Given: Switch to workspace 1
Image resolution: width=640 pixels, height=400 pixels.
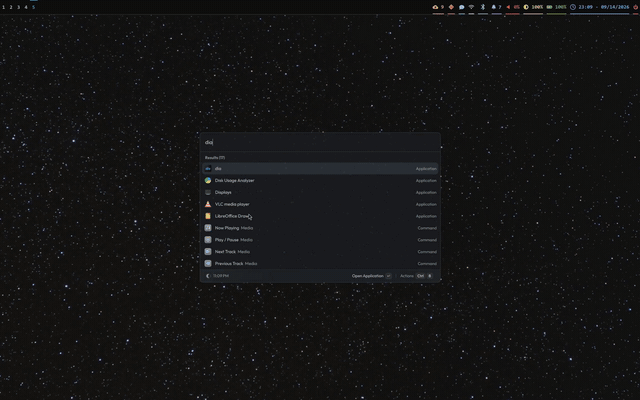Looking at the screenshot, I should pyautogui.click(x=4, y=7).
